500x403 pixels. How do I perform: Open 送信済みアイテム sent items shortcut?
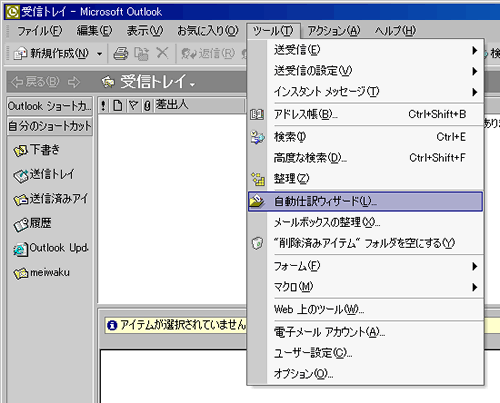(51, 199)
